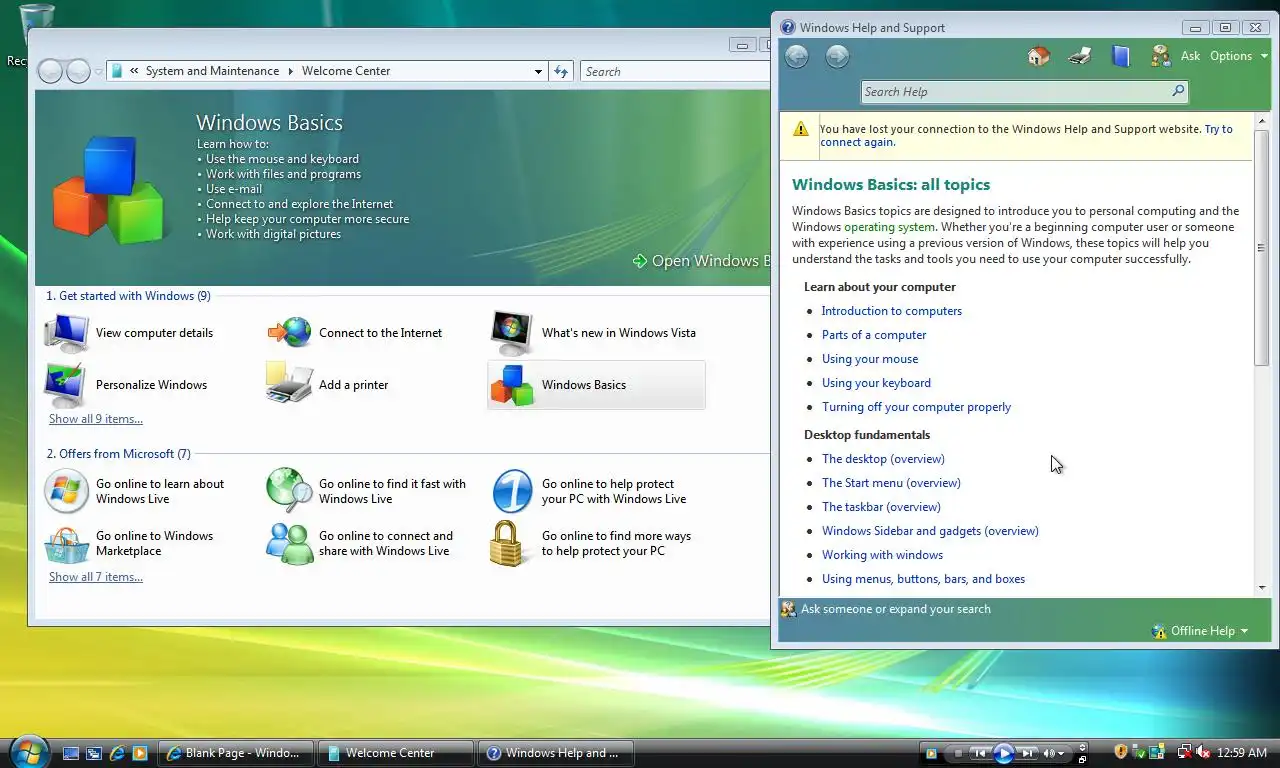The height and width of the screenshot is (768, 1280).
Task: Click the Help window Back arrow
Action: pyautogui.click(x=796, y=57)
